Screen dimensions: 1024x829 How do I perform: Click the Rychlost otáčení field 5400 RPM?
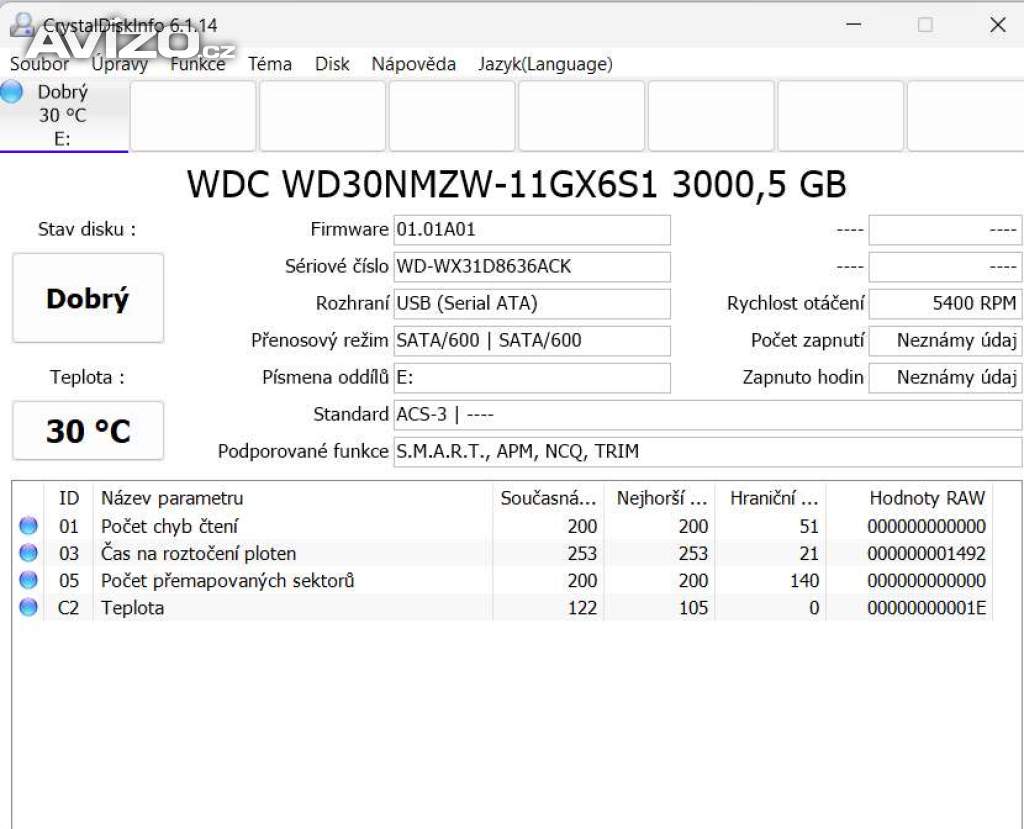[945, 304]
